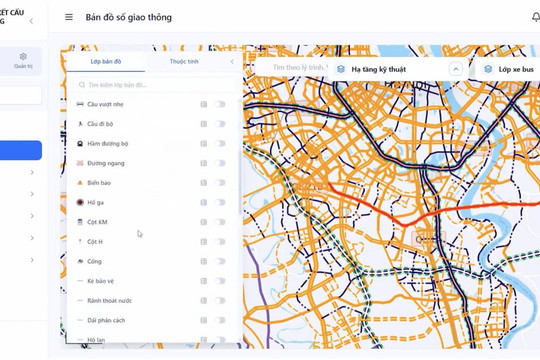Click the magnifier icon in the layer search box
Viewport: 540px width, 360px height.
point(82,85)
